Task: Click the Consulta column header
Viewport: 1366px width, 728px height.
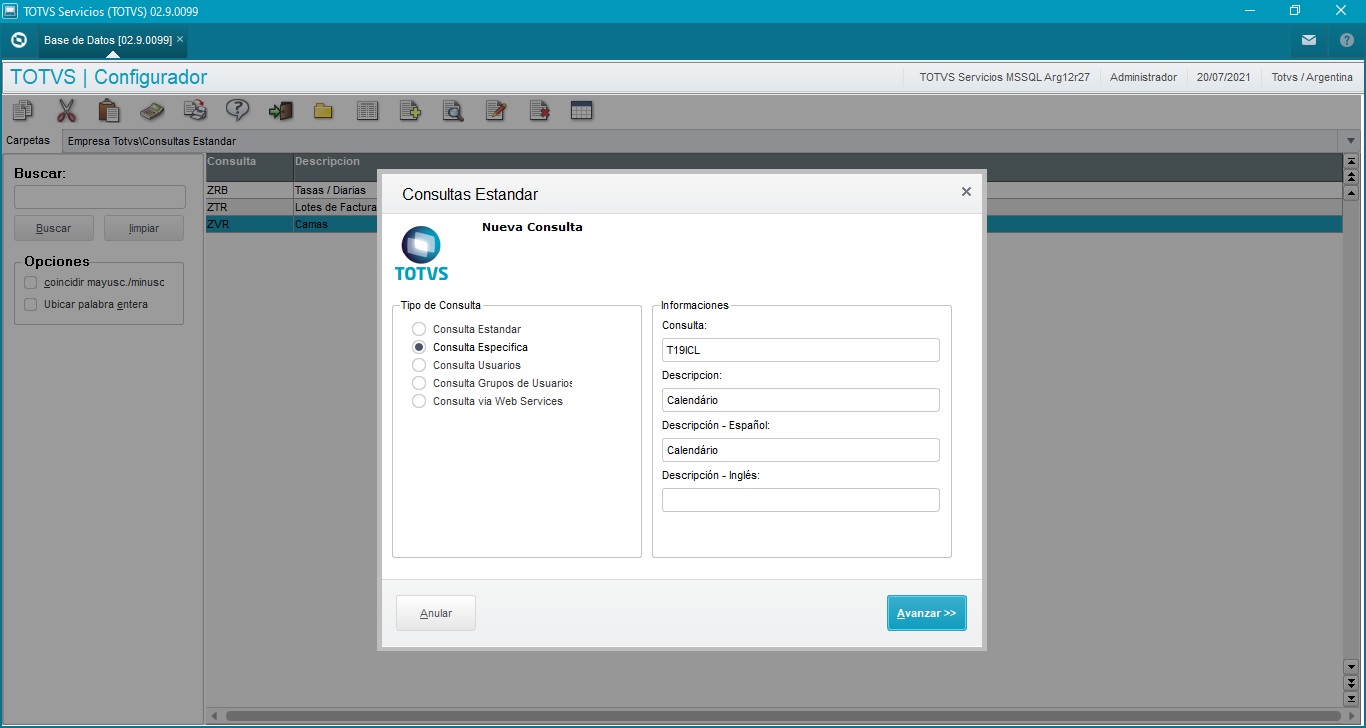Action: [249, 167]
